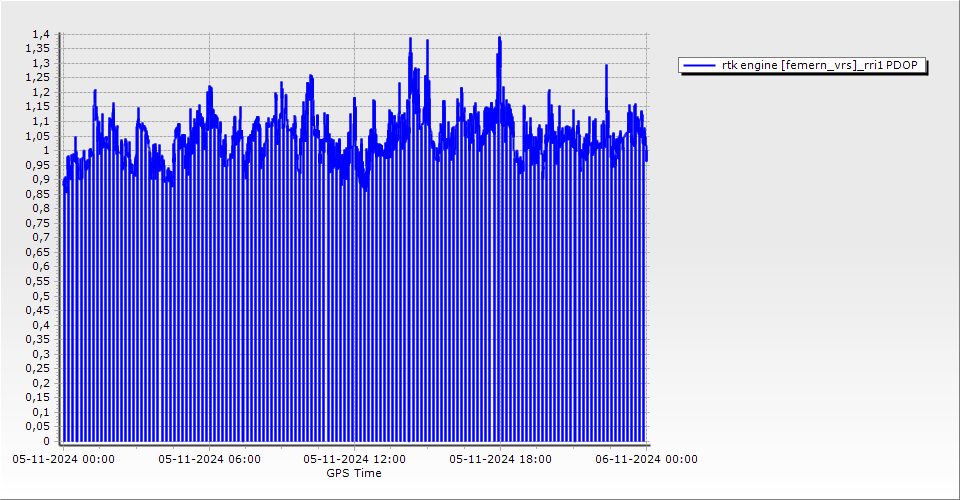Select the 1,3 y-axis tick label
The height and width of the screenshot is (500, 960).
(x=40, y=64)
